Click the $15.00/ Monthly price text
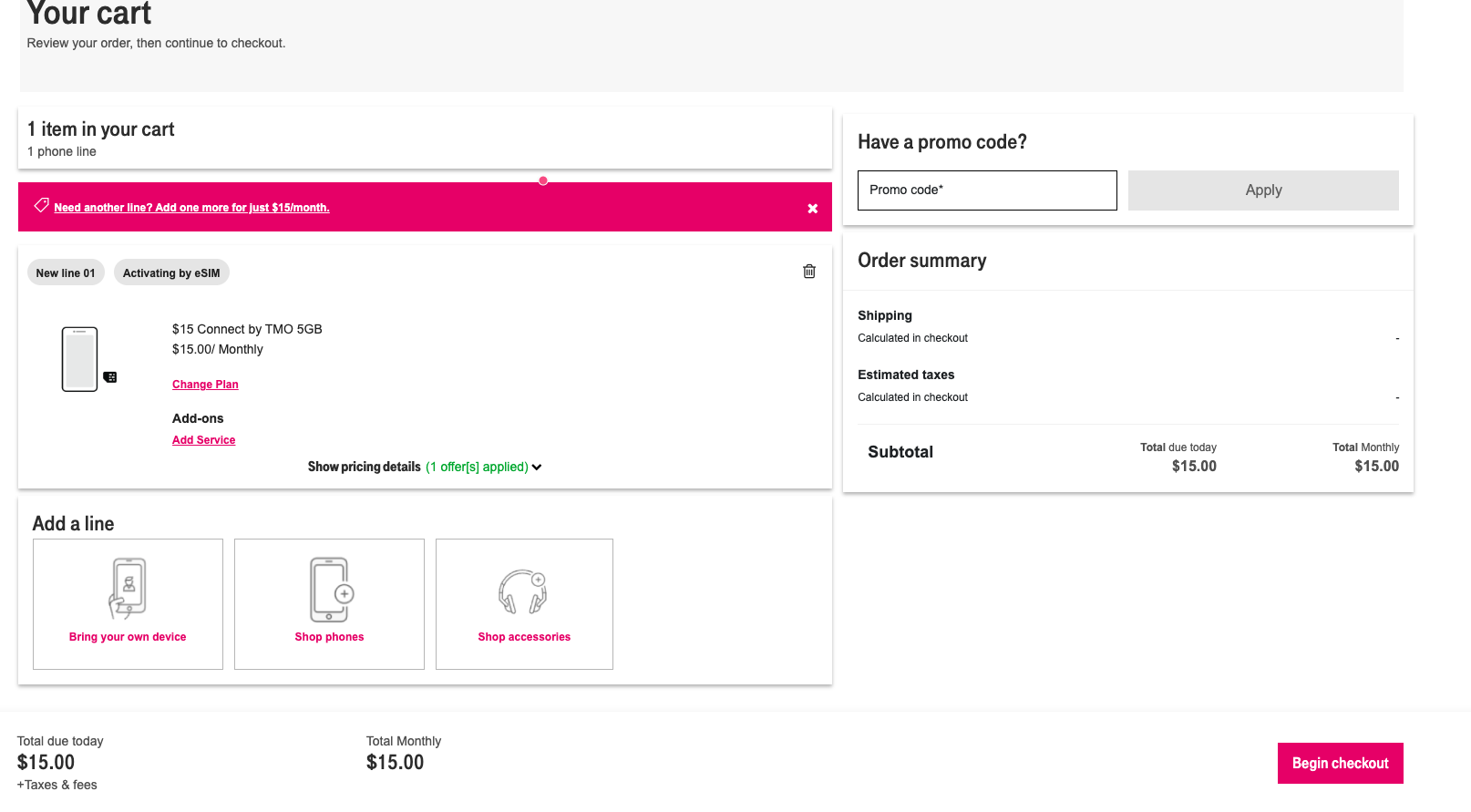 [x=217, y=349]
